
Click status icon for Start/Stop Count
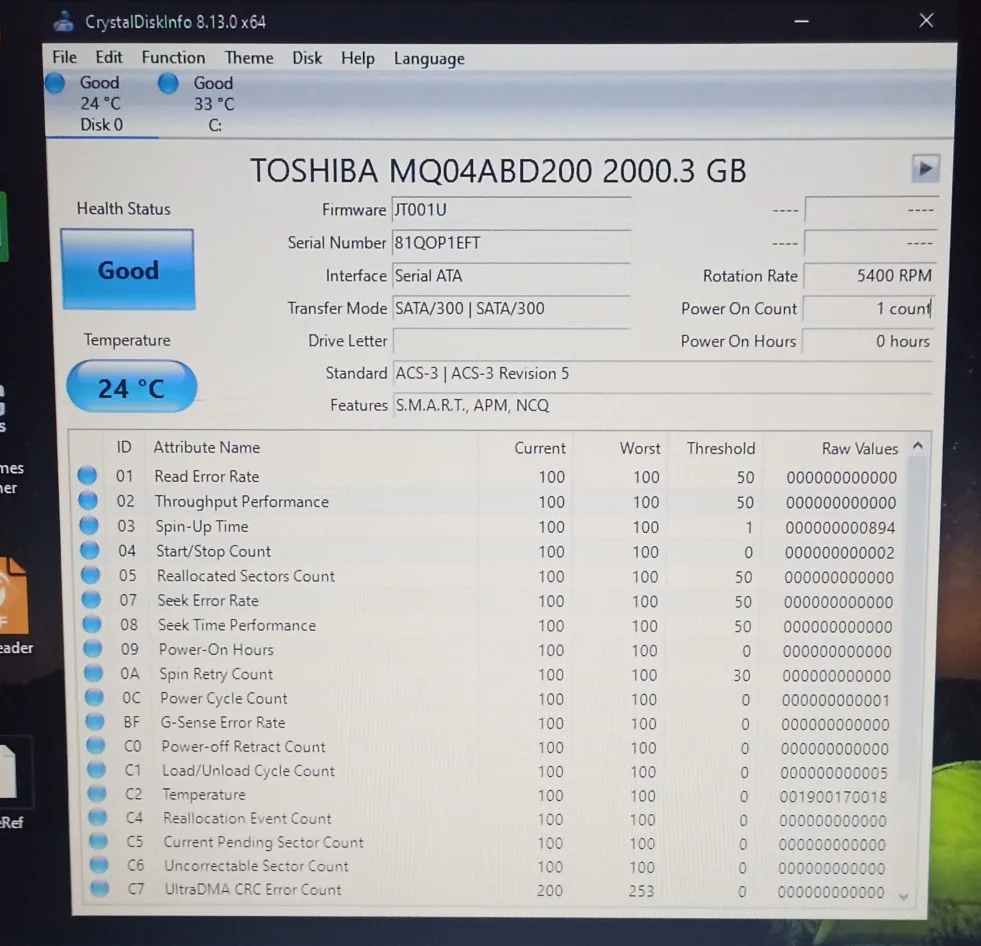[89, 550]
